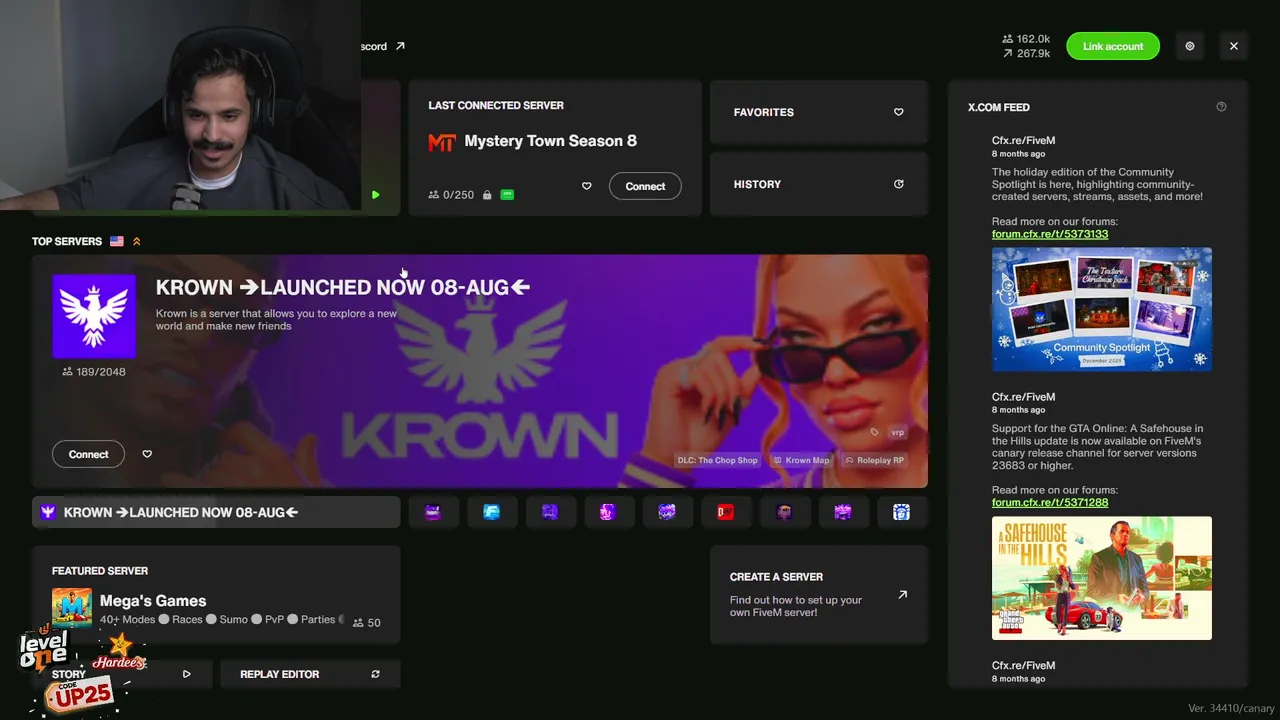
Task: Open the Favorites list
Action: [x=819, y=112]
